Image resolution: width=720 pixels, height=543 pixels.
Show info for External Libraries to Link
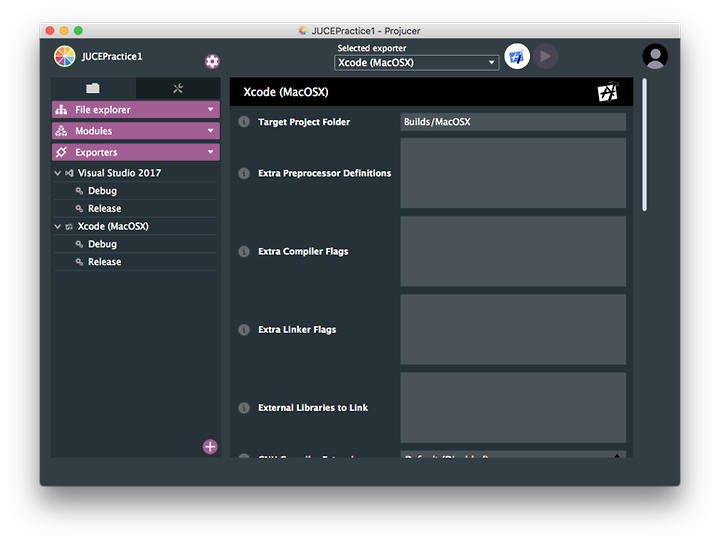pyautogui.click(x=244, y=408)
